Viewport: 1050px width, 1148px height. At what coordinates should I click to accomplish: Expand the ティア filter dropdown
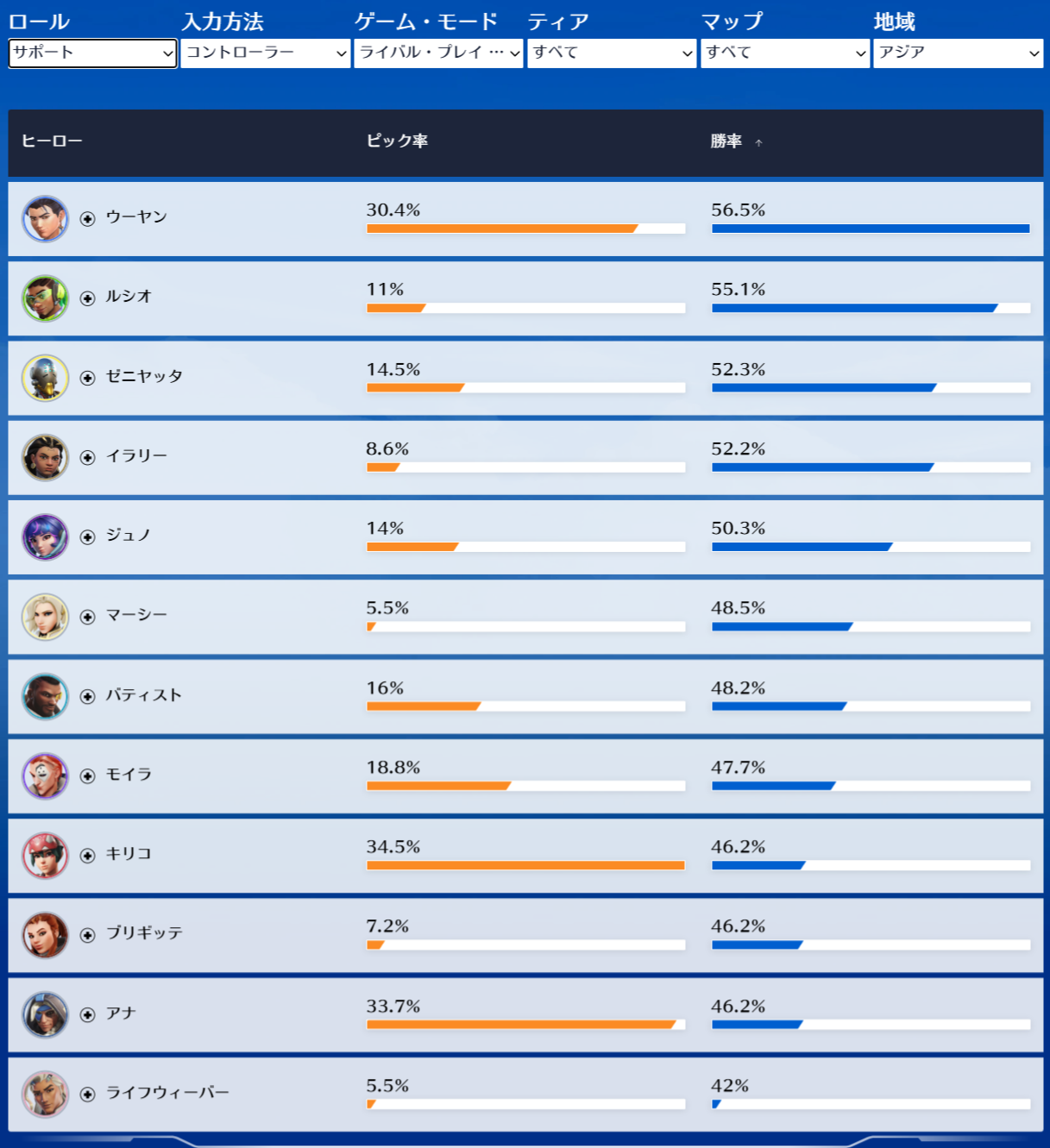coord(612,53)
